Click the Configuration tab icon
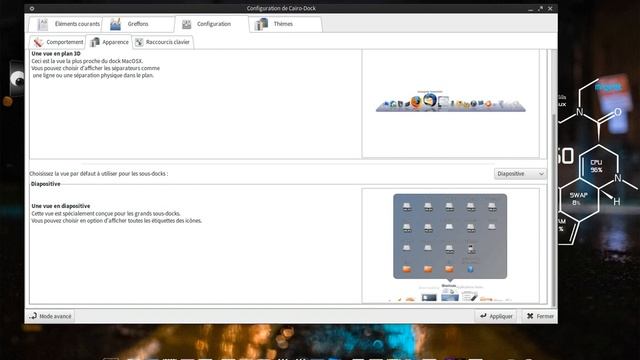 pos(187,24)
